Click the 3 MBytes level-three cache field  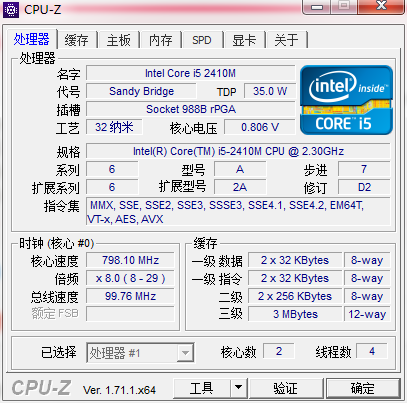pos(295,314)
